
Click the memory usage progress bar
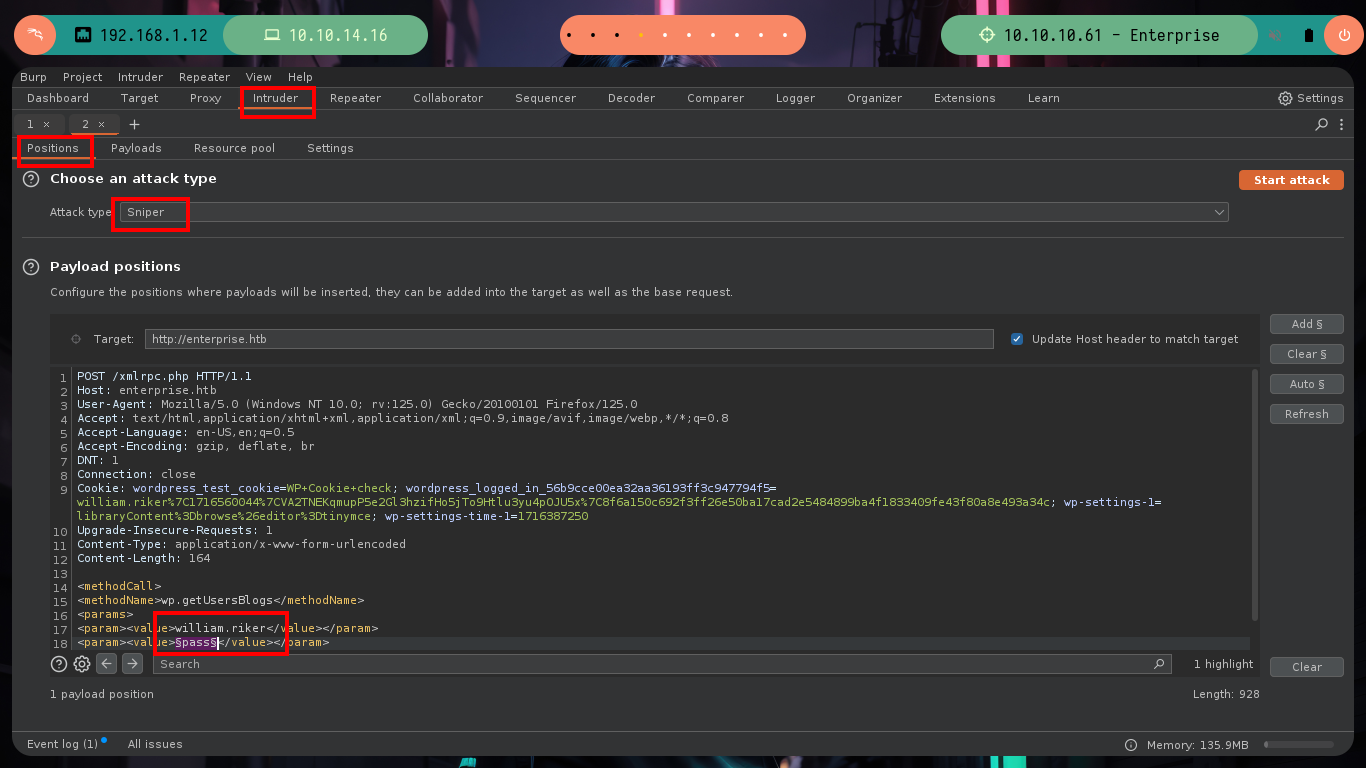[1298, 745]
